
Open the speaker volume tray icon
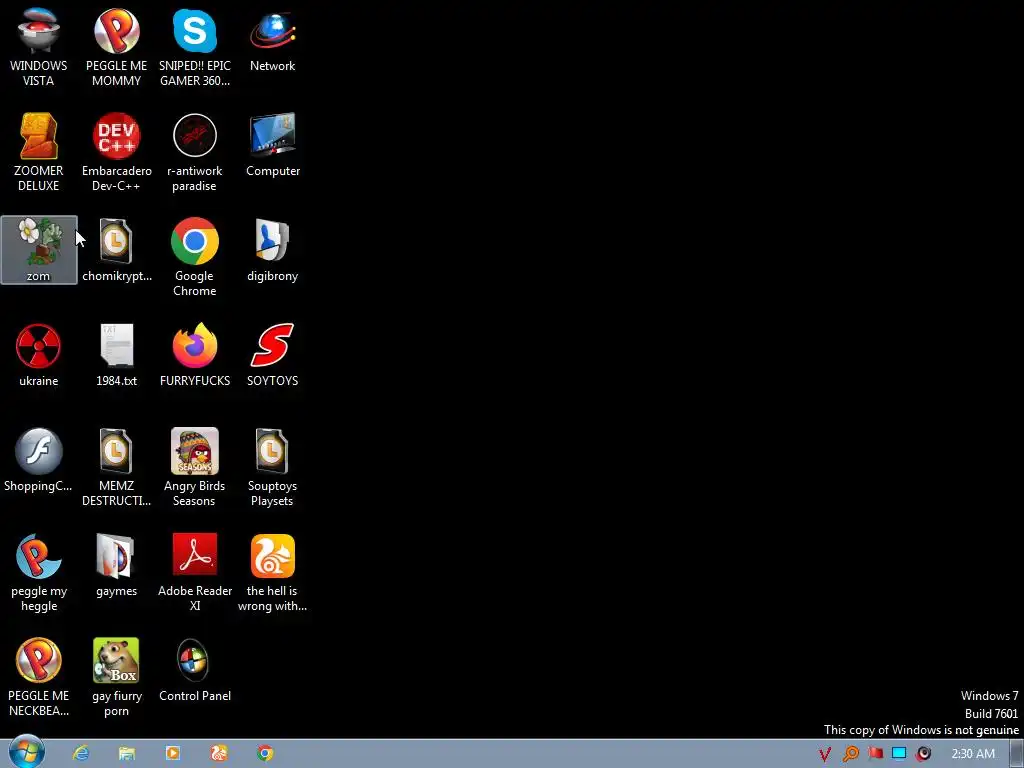(x=923, y=754)
